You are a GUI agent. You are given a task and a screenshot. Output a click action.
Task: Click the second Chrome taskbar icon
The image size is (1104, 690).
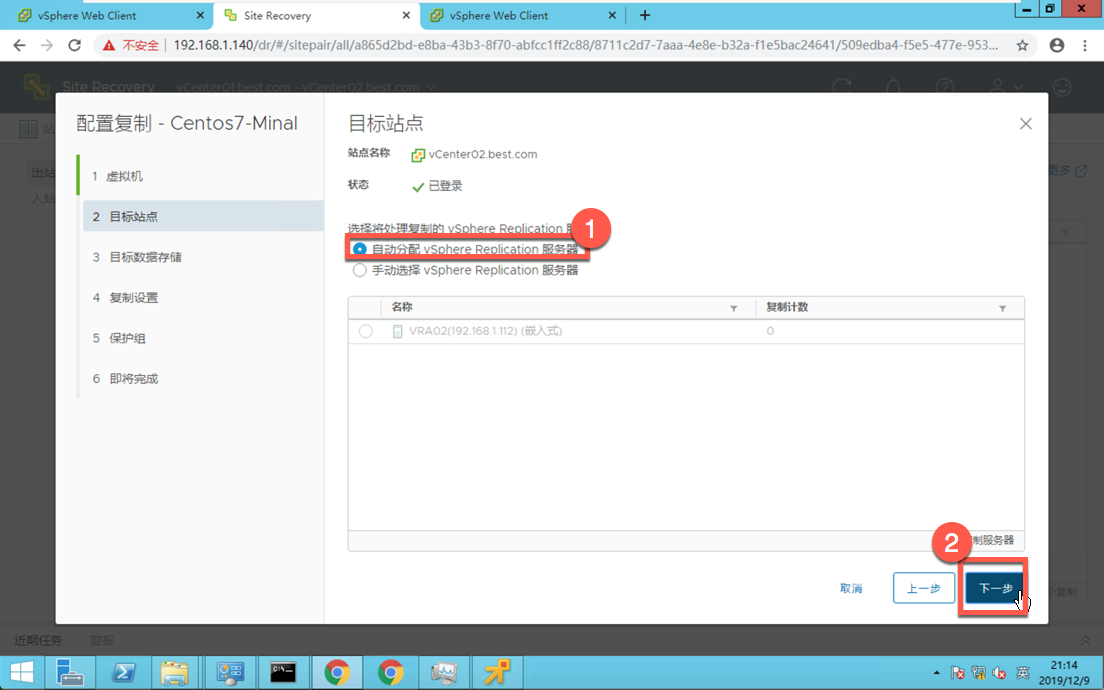(x=391, y=673)
